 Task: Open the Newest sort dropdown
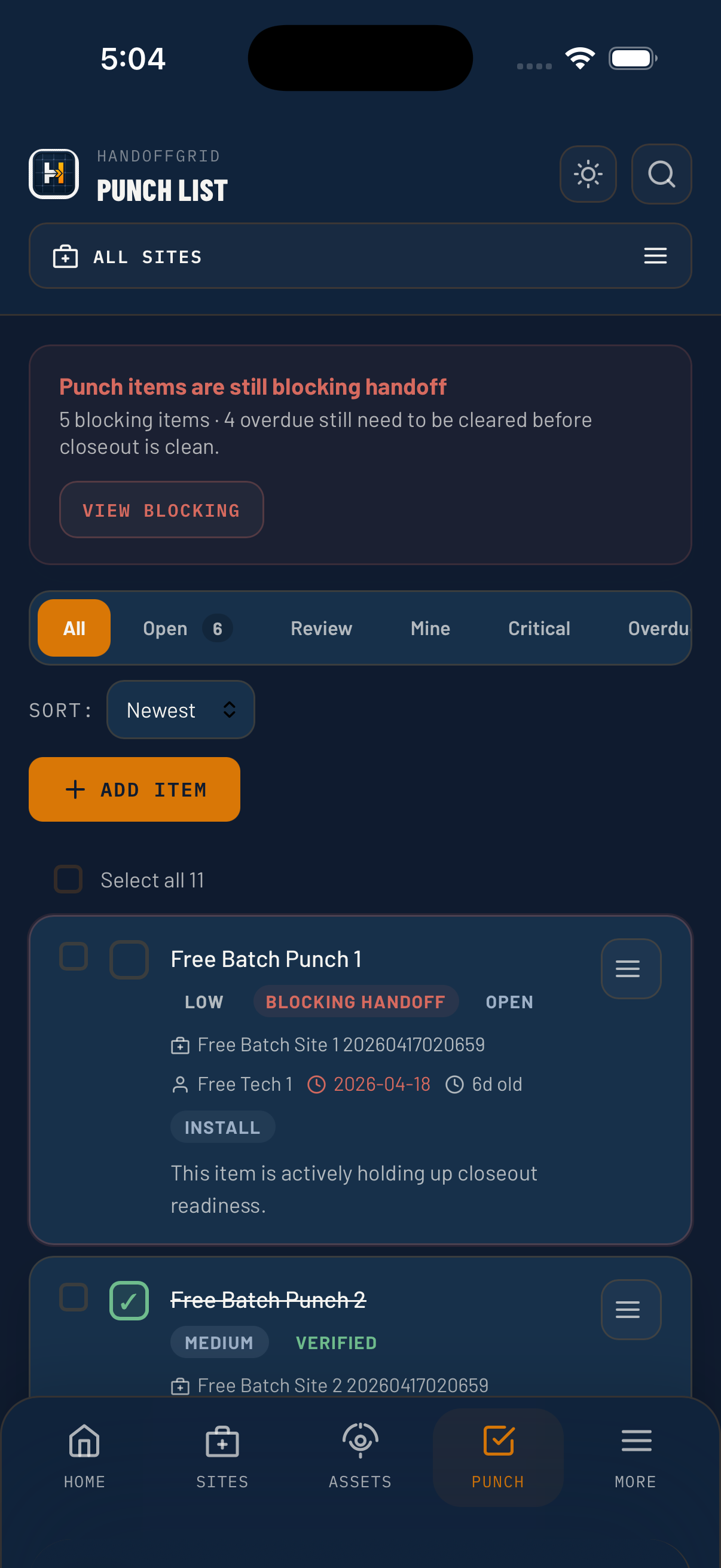click(180, 709)
